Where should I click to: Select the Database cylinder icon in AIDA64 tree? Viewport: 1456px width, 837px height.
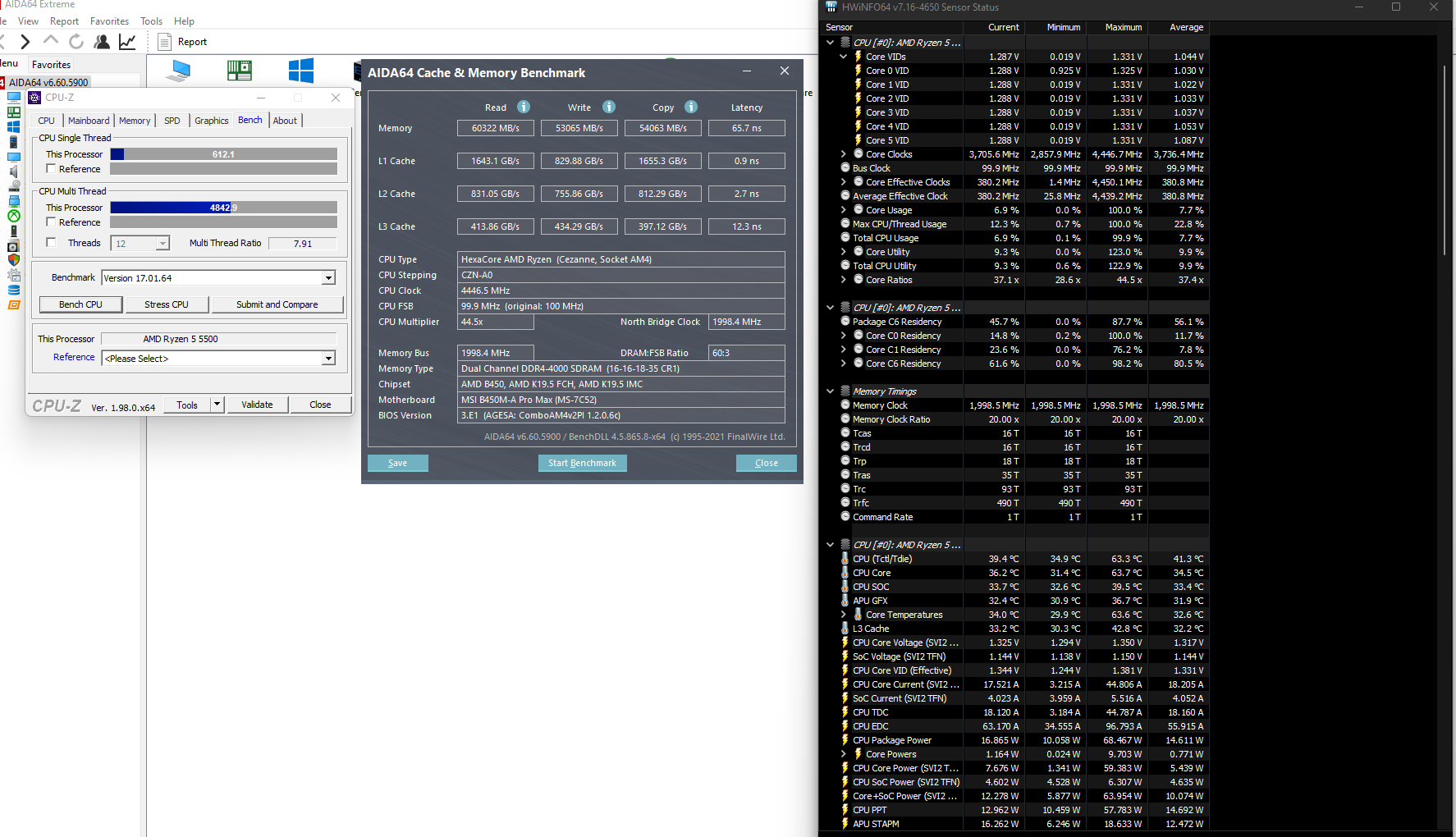tap(14, 290)
